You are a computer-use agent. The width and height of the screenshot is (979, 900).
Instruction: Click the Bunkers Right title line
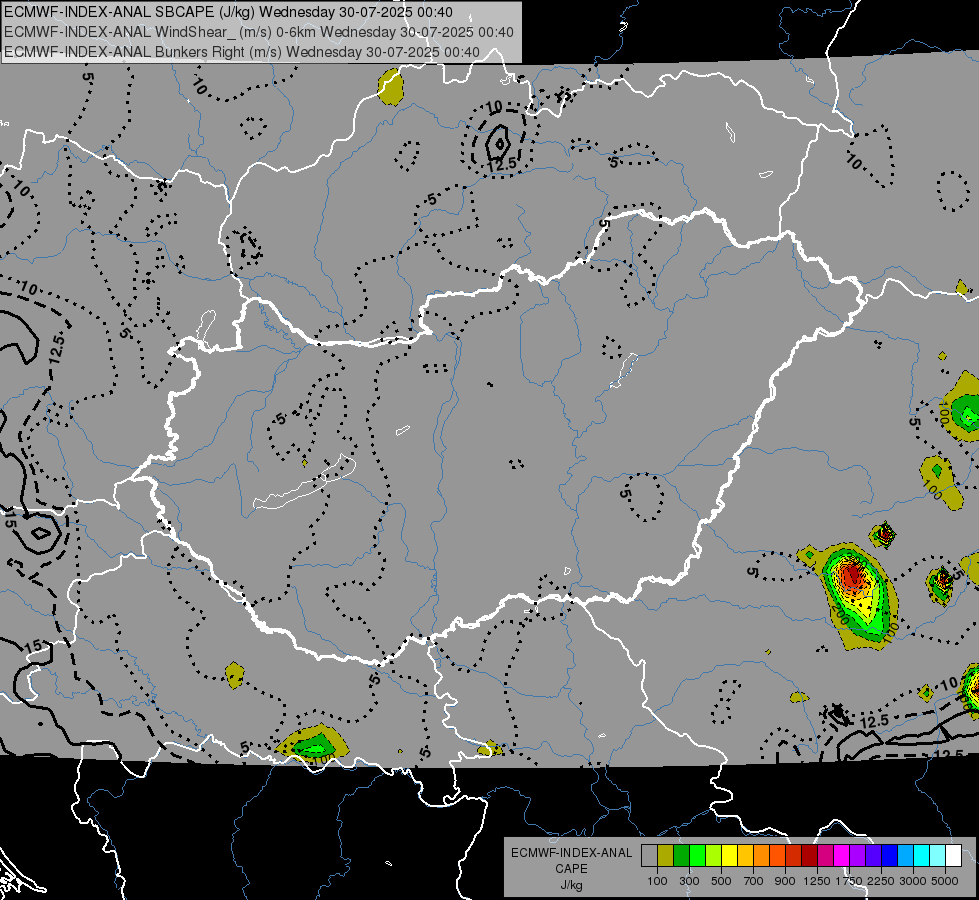coord(242,52)
